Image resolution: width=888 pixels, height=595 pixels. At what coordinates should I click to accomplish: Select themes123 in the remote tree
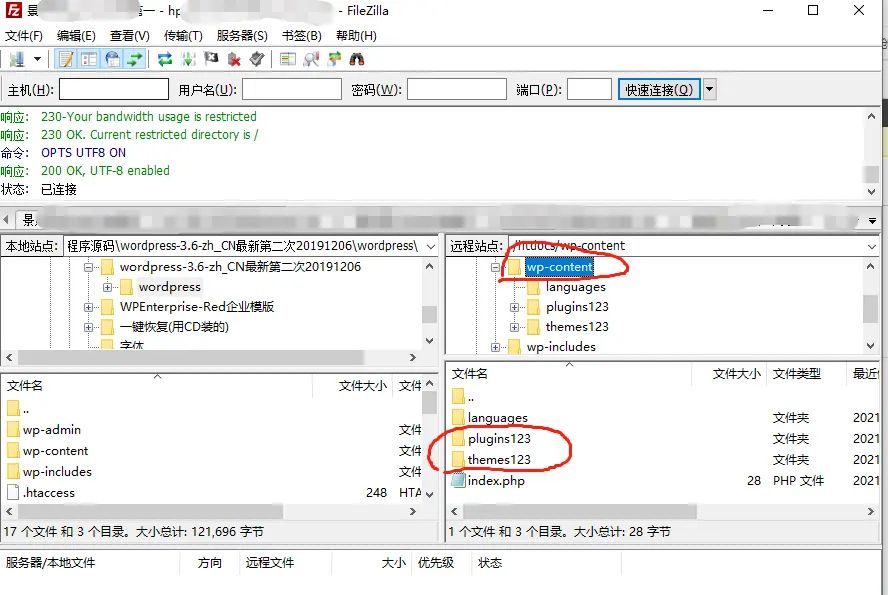[x=577, y=327]
